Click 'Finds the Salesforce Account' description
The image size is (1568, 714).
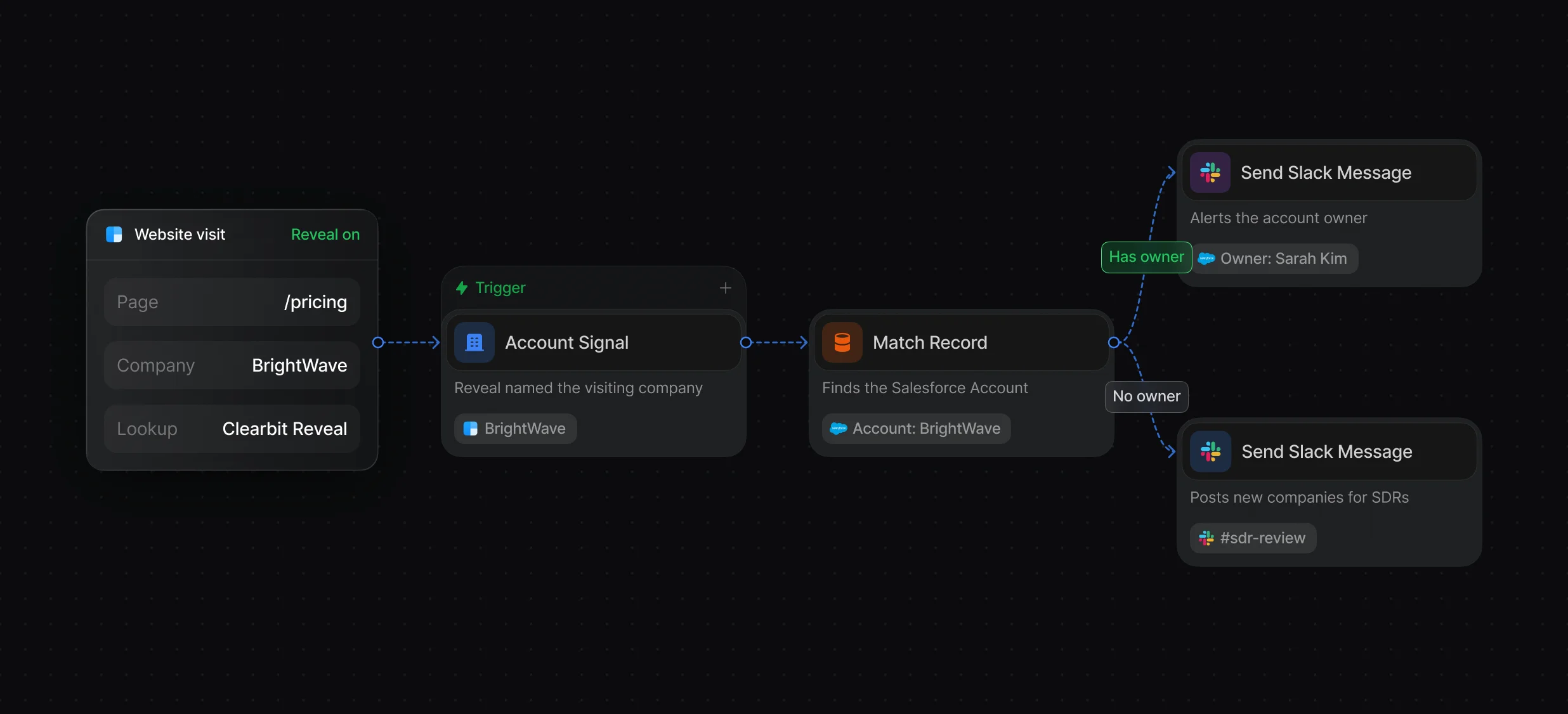[925, 388]
